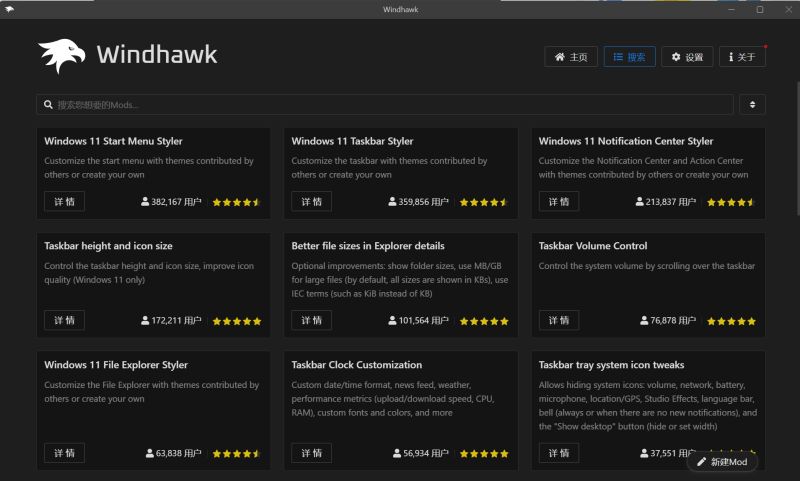
Task: Click the 76,878 用户 user count
Action: point(668,321)
